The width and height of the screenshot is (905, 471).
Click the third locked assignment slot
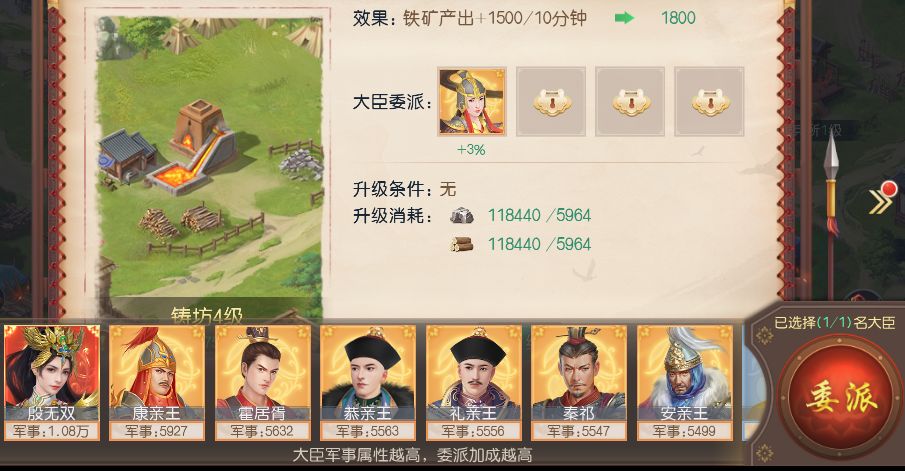point(709,102)
